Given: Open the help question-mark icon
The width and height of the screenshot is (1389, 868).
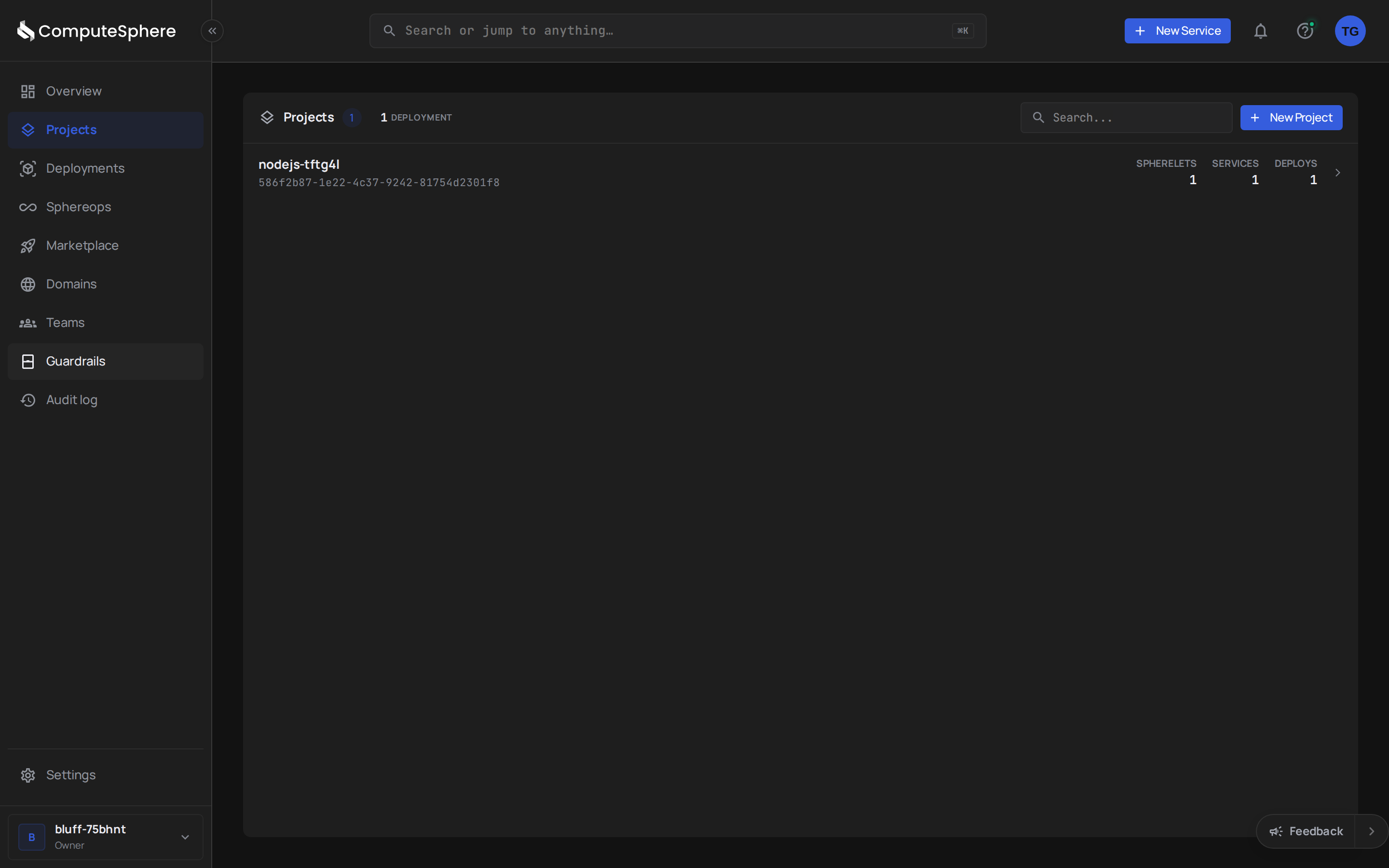Looking at the screenshot, I should pos(1305,31).
